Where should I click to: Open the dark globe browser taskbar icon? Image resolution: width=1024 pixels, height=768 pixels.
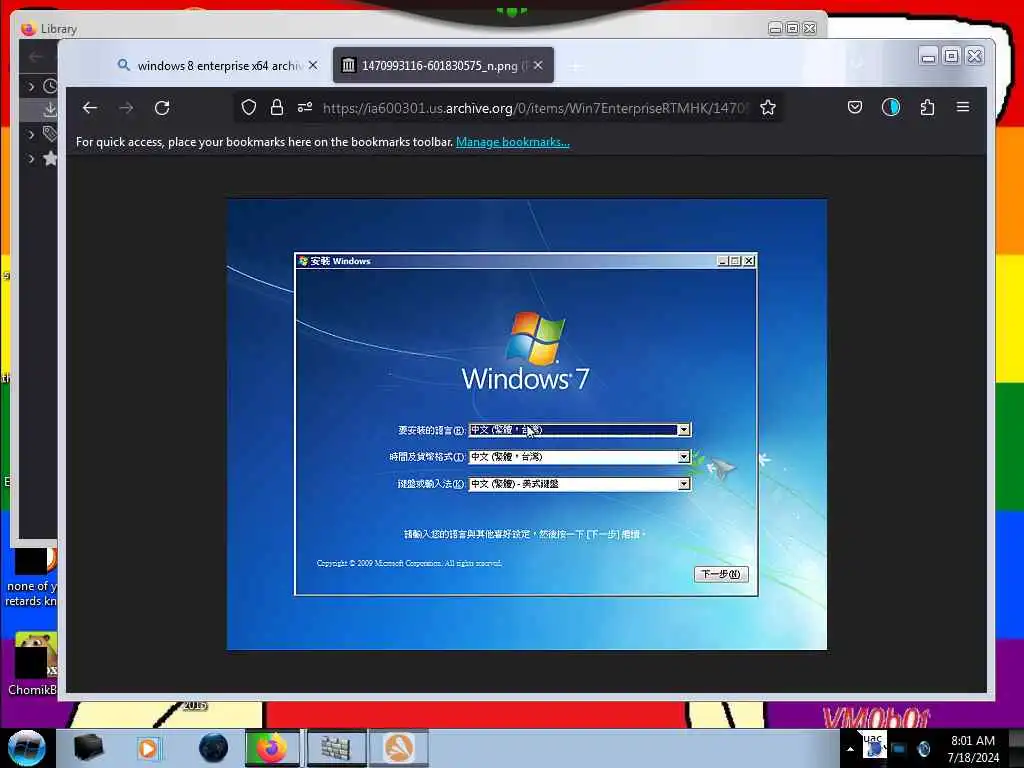tap(214, 748)
